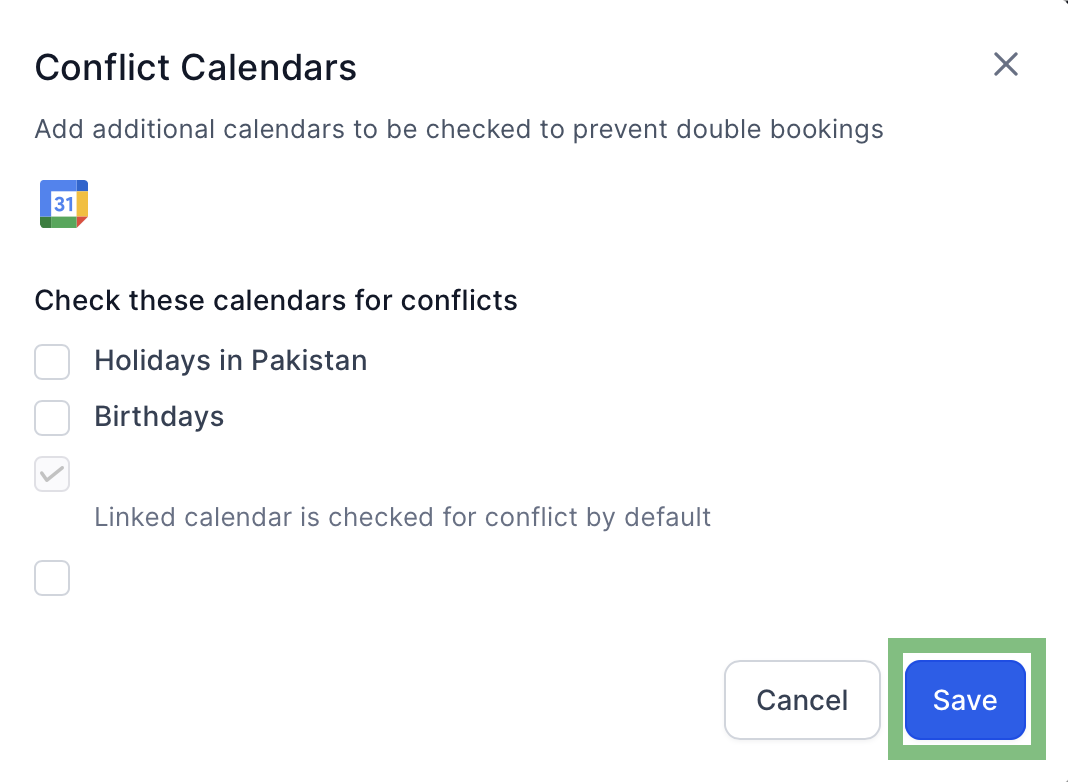
Task: Click the white Cancel button
Action: 802,700
